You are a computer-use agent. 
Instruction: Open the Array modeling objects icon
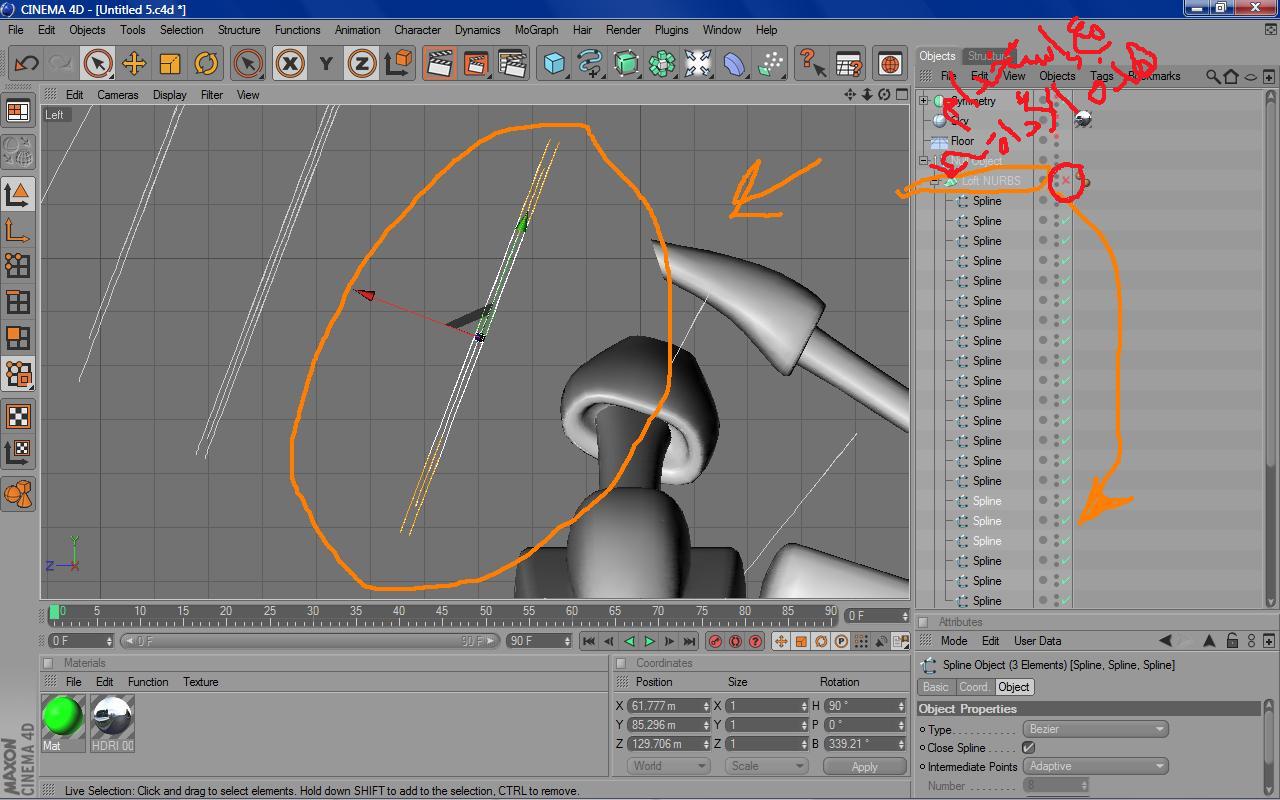pos(662,63)
